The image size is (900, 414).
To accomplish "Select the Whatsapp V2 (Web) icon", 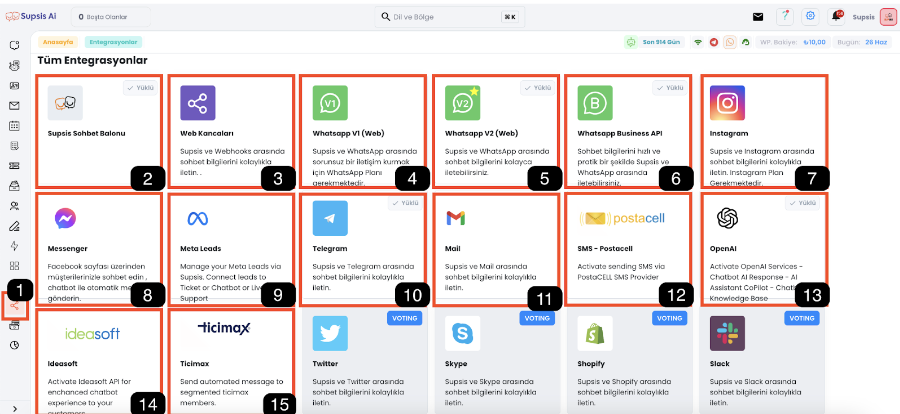I will click(463, 103).
